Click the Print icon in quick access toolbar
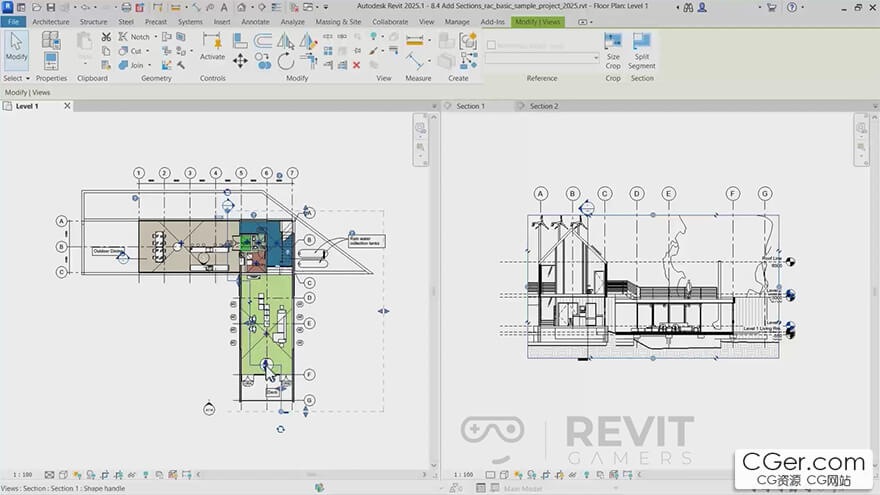Screen dimensions: 880x495 (126, 7)
